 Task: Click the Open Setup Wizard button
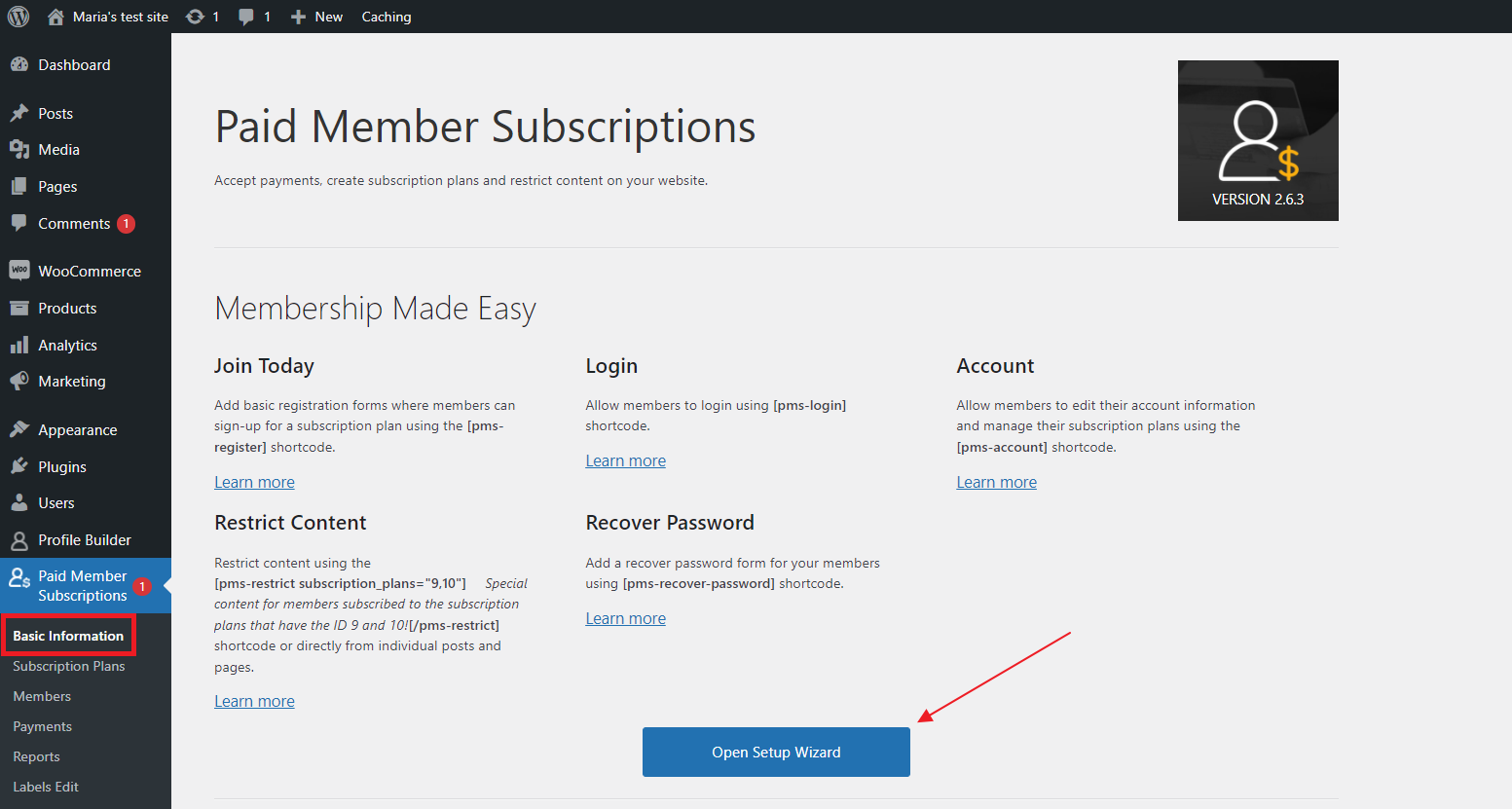click(776, 752)
